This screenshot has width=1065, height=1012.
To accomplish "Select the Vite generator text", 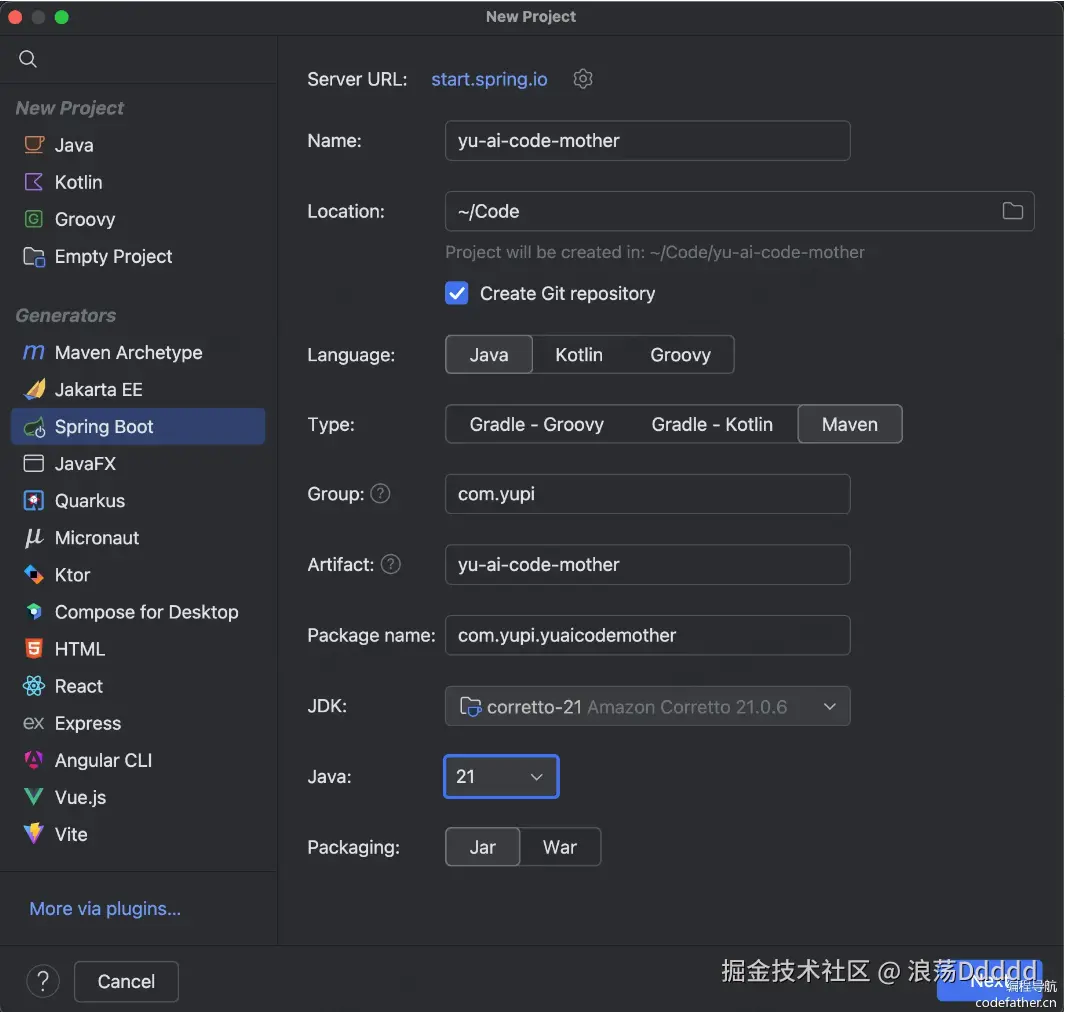I will (71, 834).
